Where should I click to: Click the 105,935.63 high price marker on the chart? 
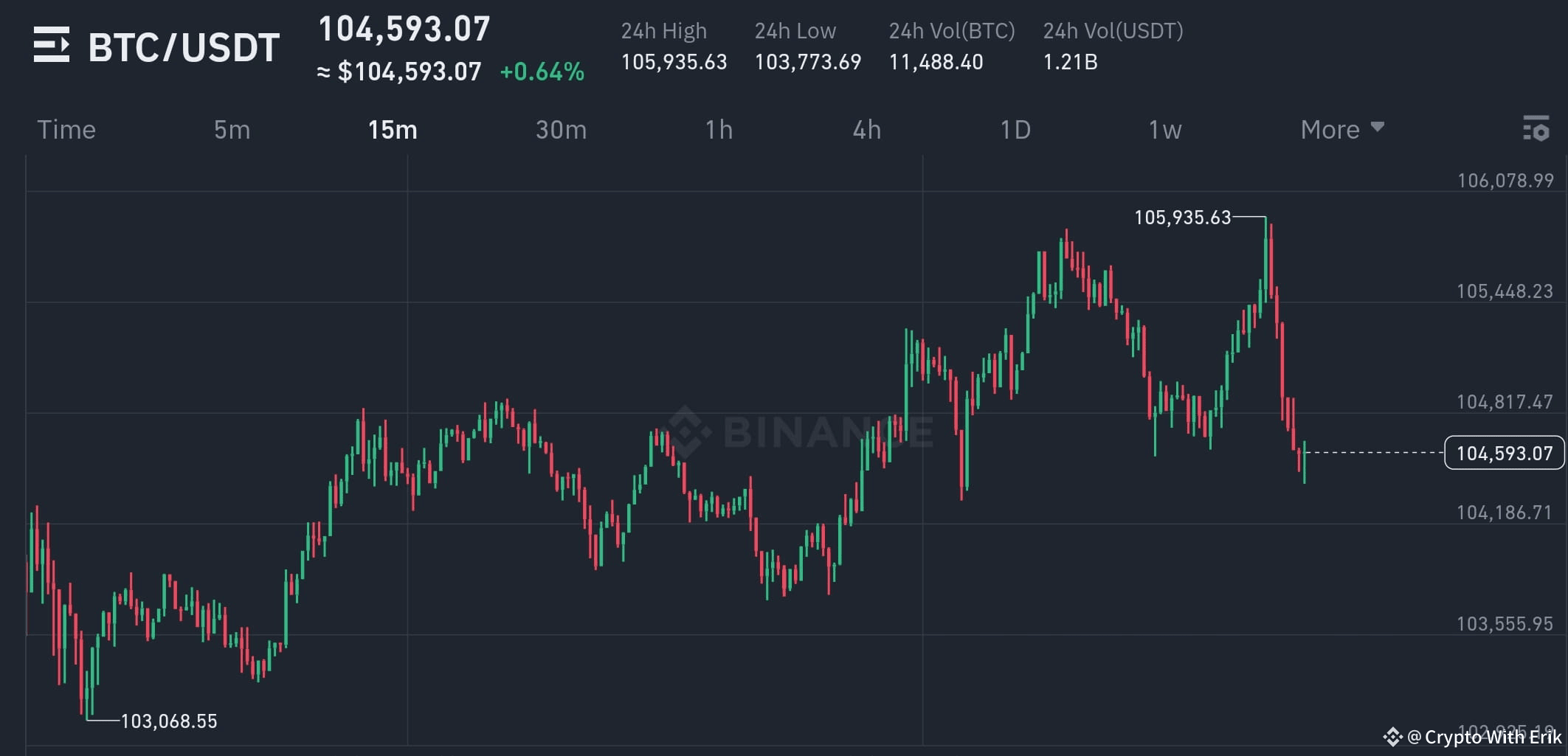[x=1184, y=218]
